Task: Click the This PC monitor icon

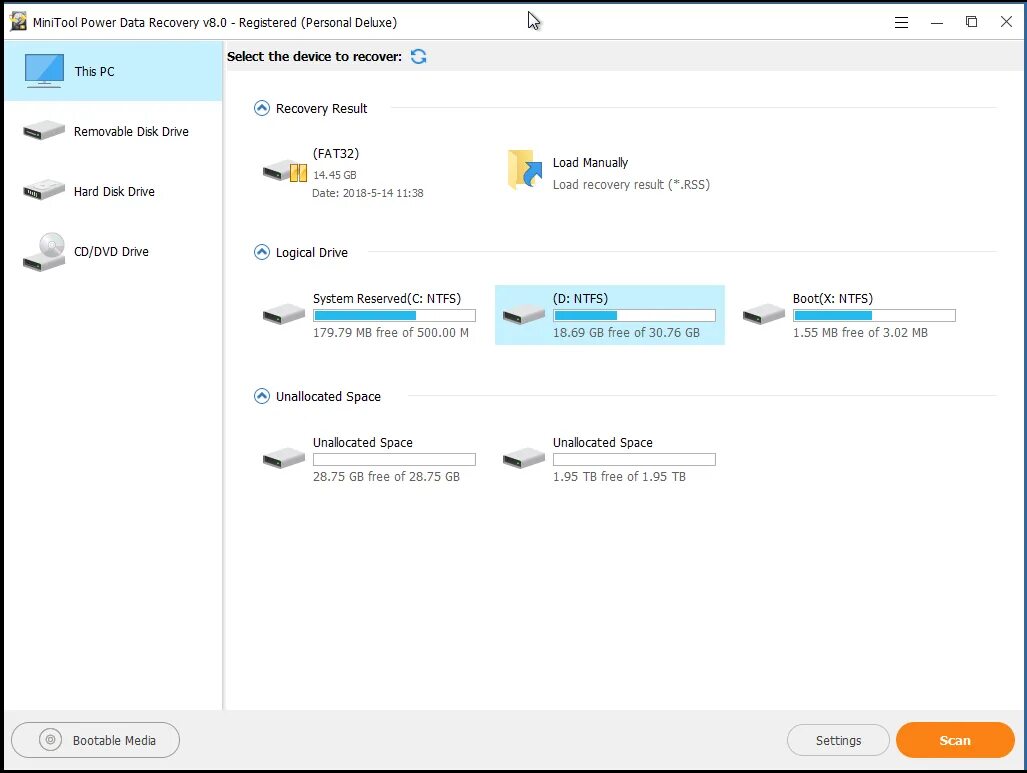Action: pos(44,71)
